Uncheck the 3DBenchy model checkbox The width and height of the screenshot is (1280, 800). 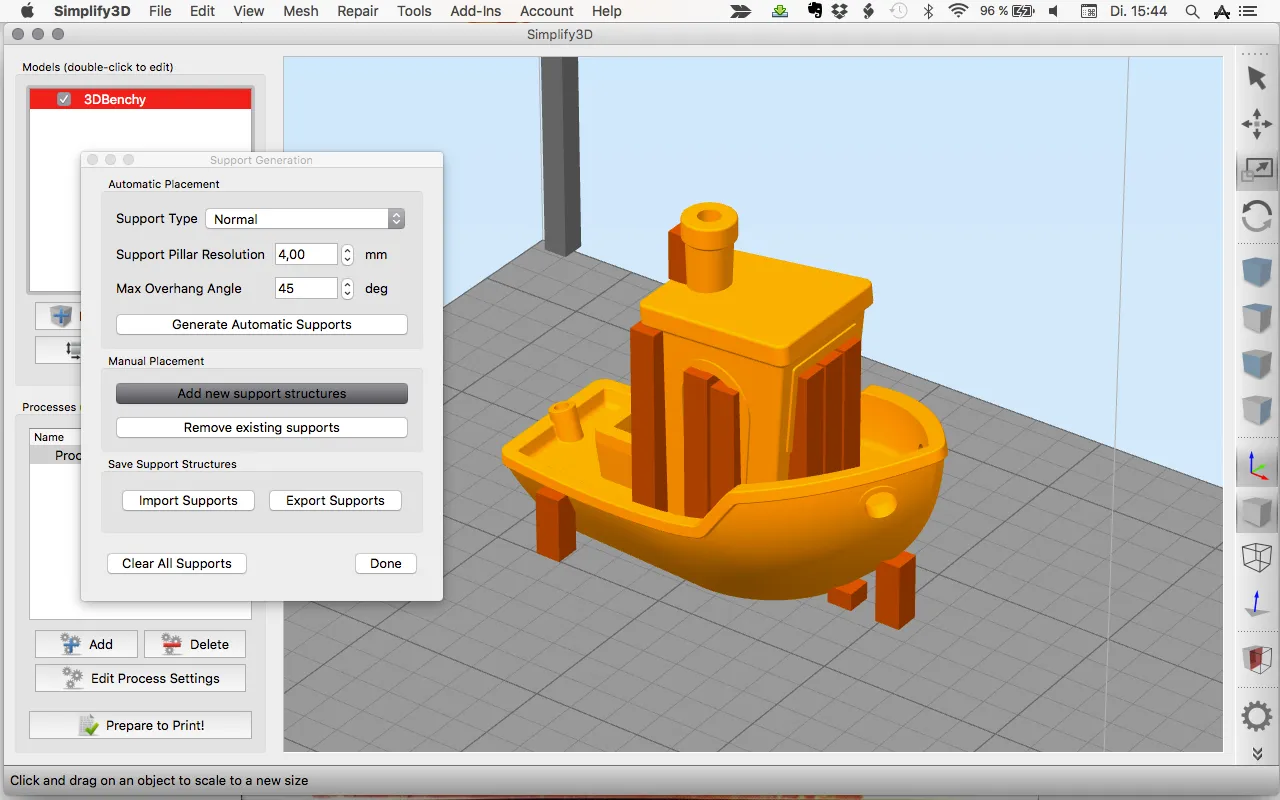[64, 99]
